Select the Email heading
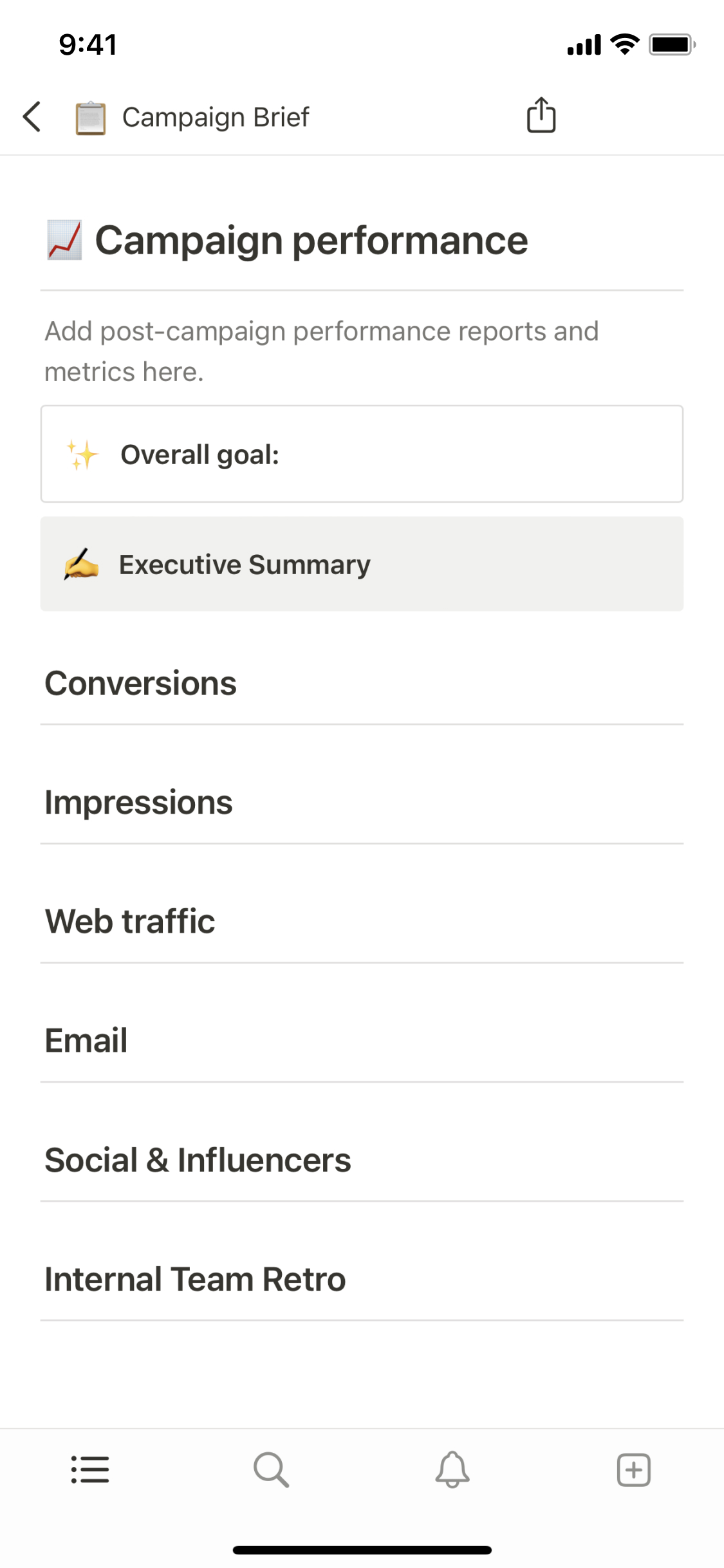Image resolution: width=724 pixels, height=1568 pixels. pos(86,1040)
